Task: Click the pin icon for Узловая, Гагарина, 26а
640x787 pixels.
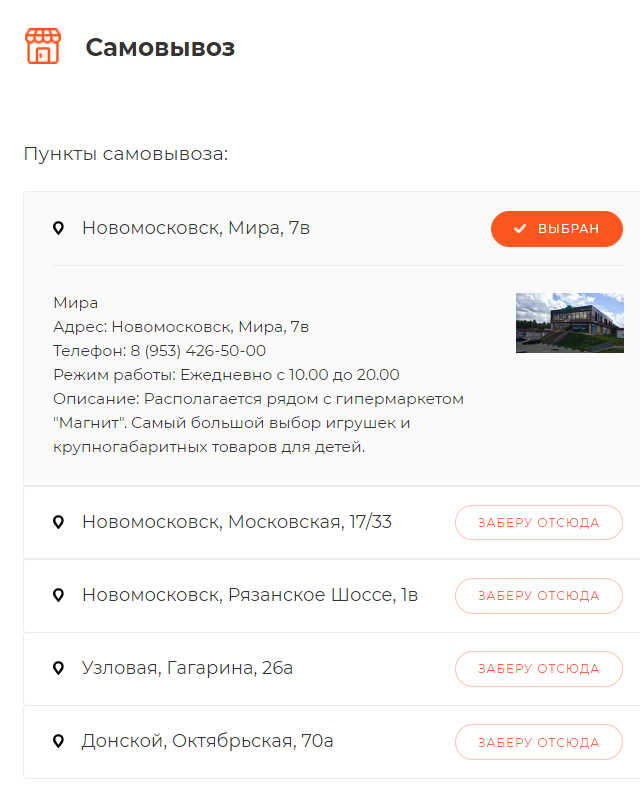Action: [58, 668]
